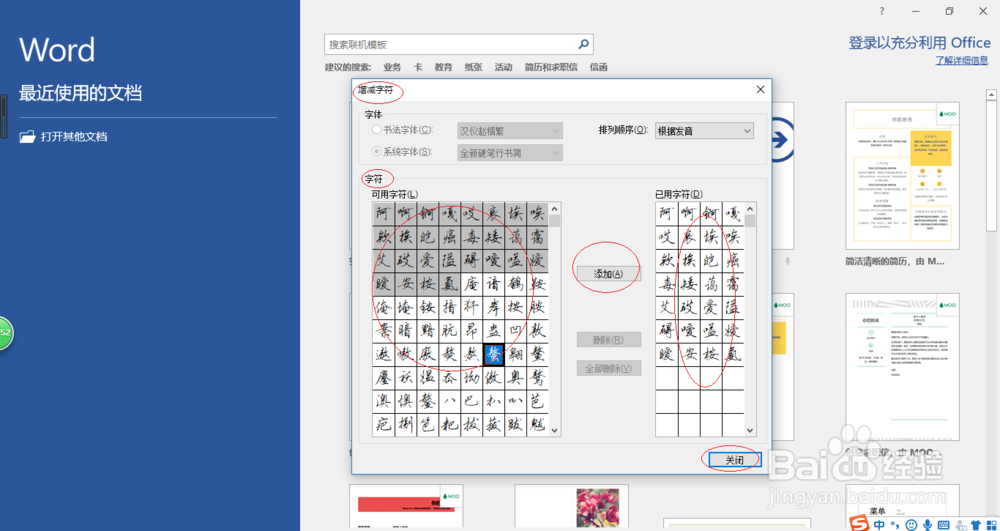This screenshot has width=1000, height=531.
Task: Click the 搜索联机模板 search box
Action: tap(459, 45)
